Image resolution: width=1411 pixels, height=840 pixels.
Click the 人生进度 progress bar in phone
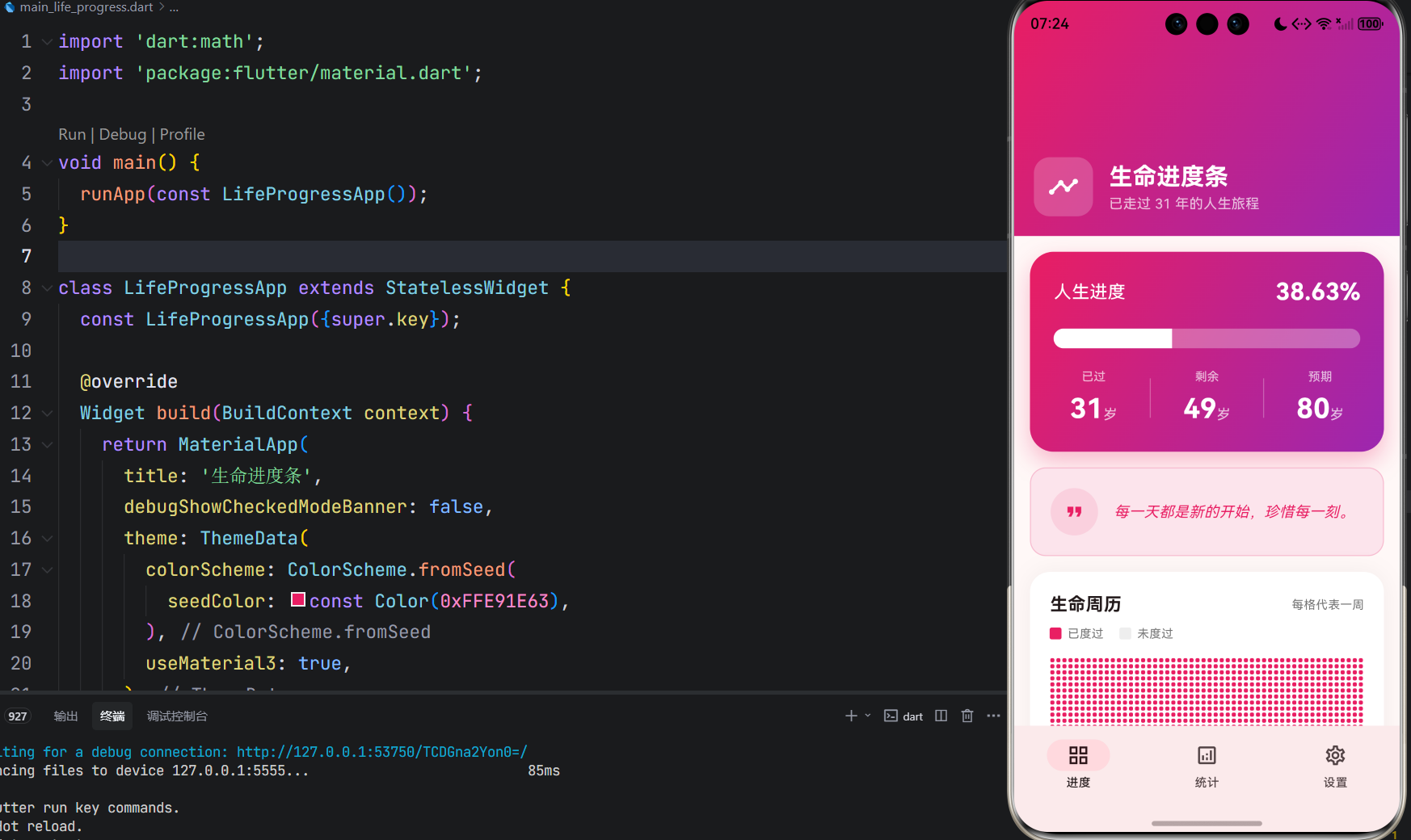click(1207, 338)
